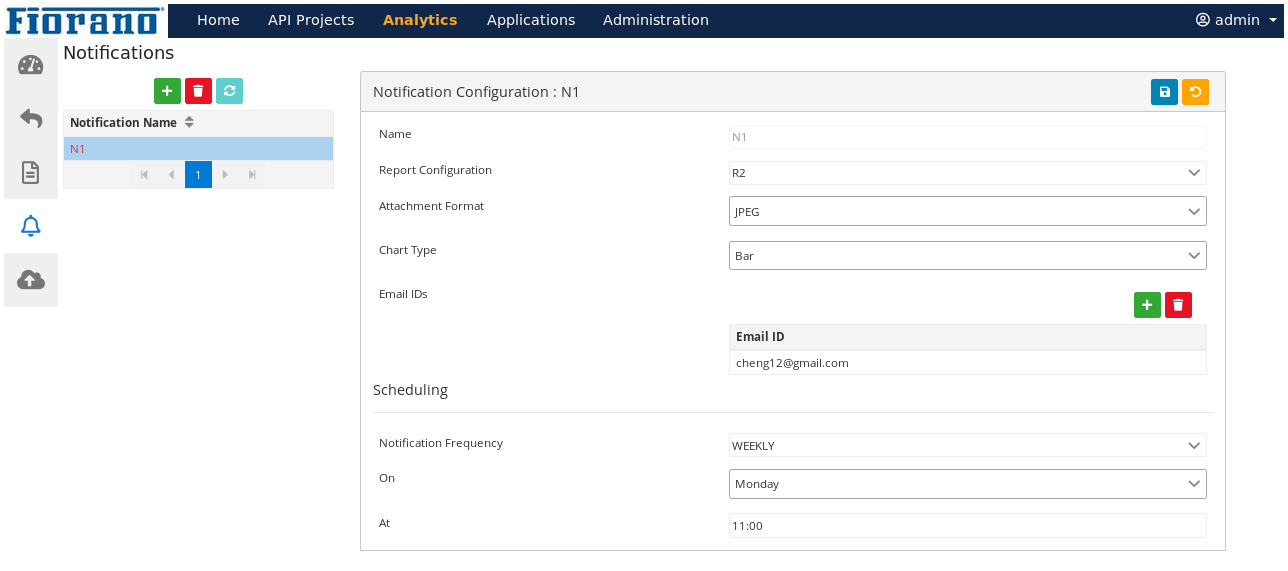Reset notification configuration with orange undo icon
Viewport: 1288px width, 571px height.
(1195, 92)
